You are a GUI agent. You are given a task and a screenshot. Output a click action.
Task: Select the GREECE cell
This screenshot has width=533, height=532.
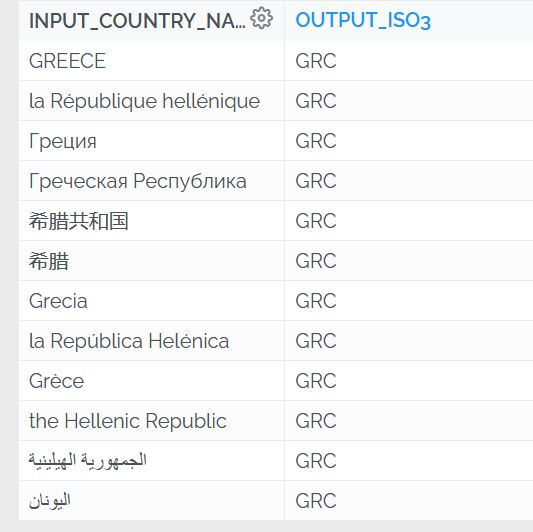pyautogui.click(x=152, y=61)
